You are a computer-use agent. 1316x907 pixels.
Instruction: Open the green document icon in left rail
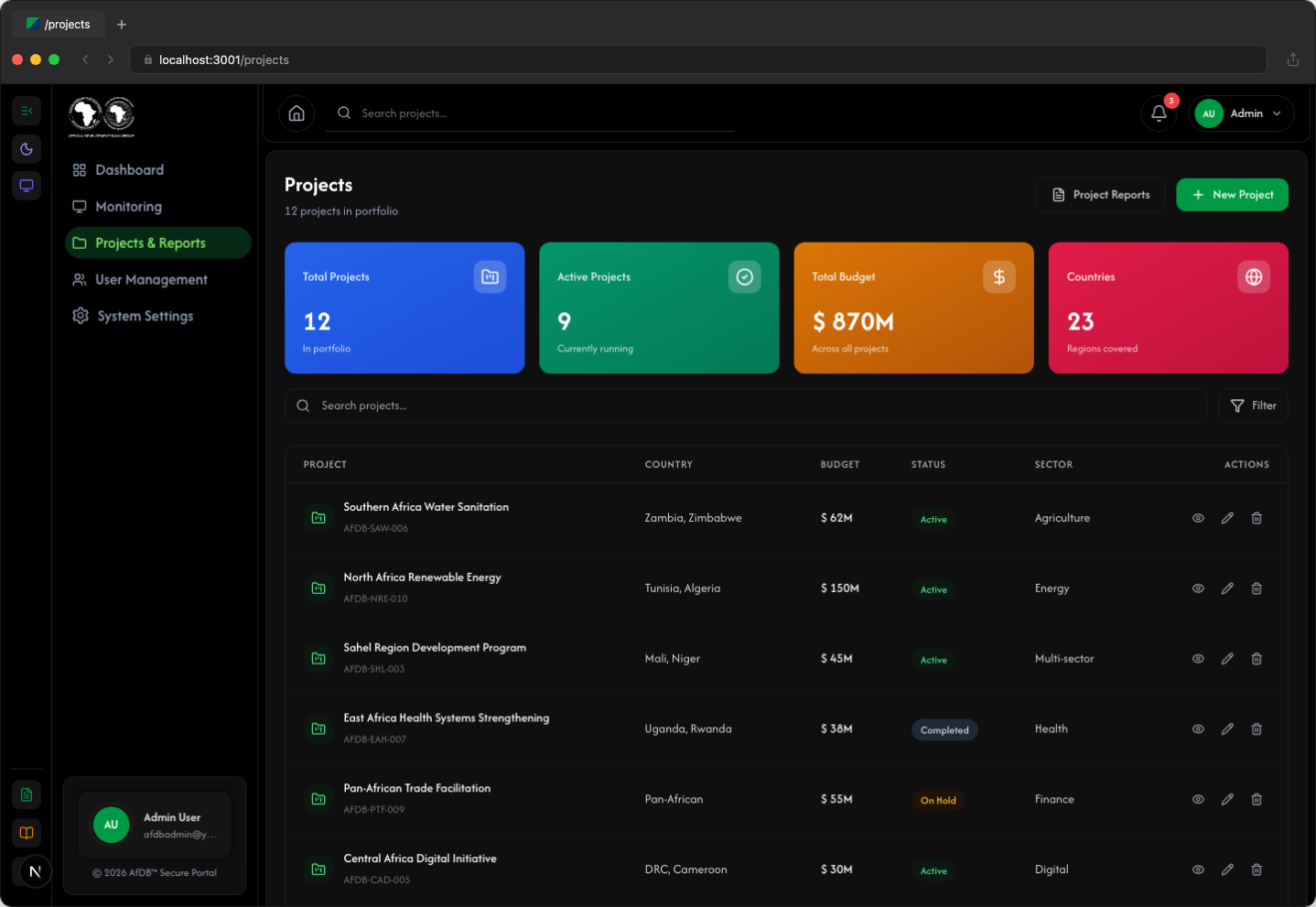[x=27, y=794]
